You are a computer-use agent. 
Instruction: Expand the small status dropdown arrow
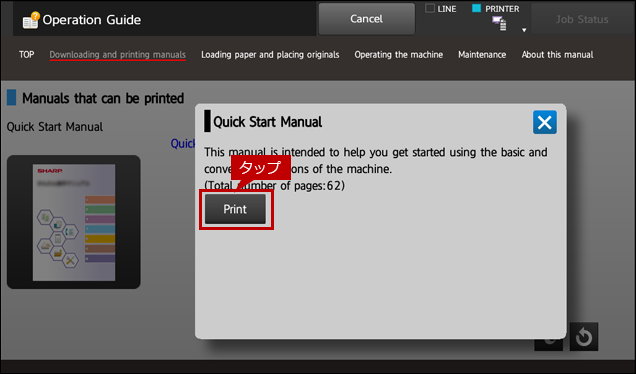tap(524, 30)
